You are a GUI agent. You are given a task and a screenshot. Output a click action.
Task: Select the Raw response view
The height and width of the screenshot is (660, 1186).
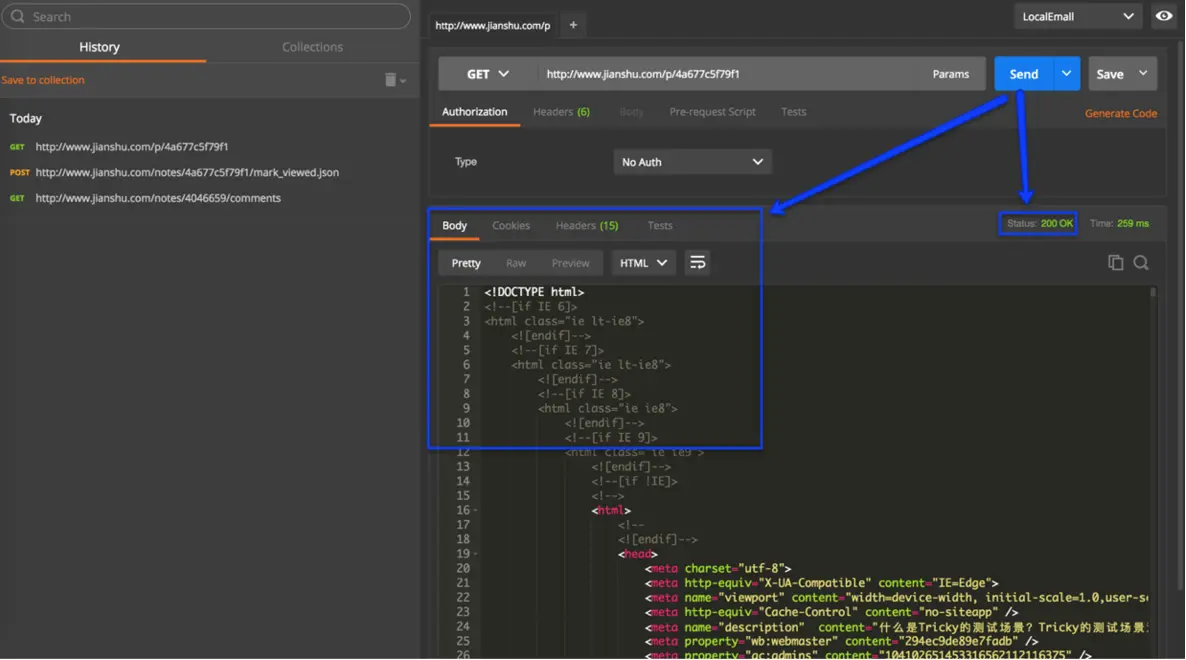click(516, 263)
